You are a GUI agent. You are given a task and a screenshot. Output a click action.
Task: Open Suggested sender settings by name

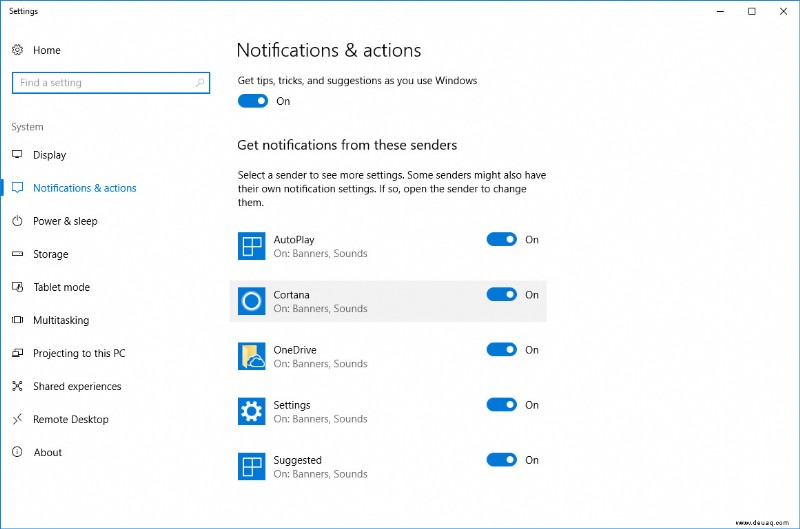coord(297,460)
